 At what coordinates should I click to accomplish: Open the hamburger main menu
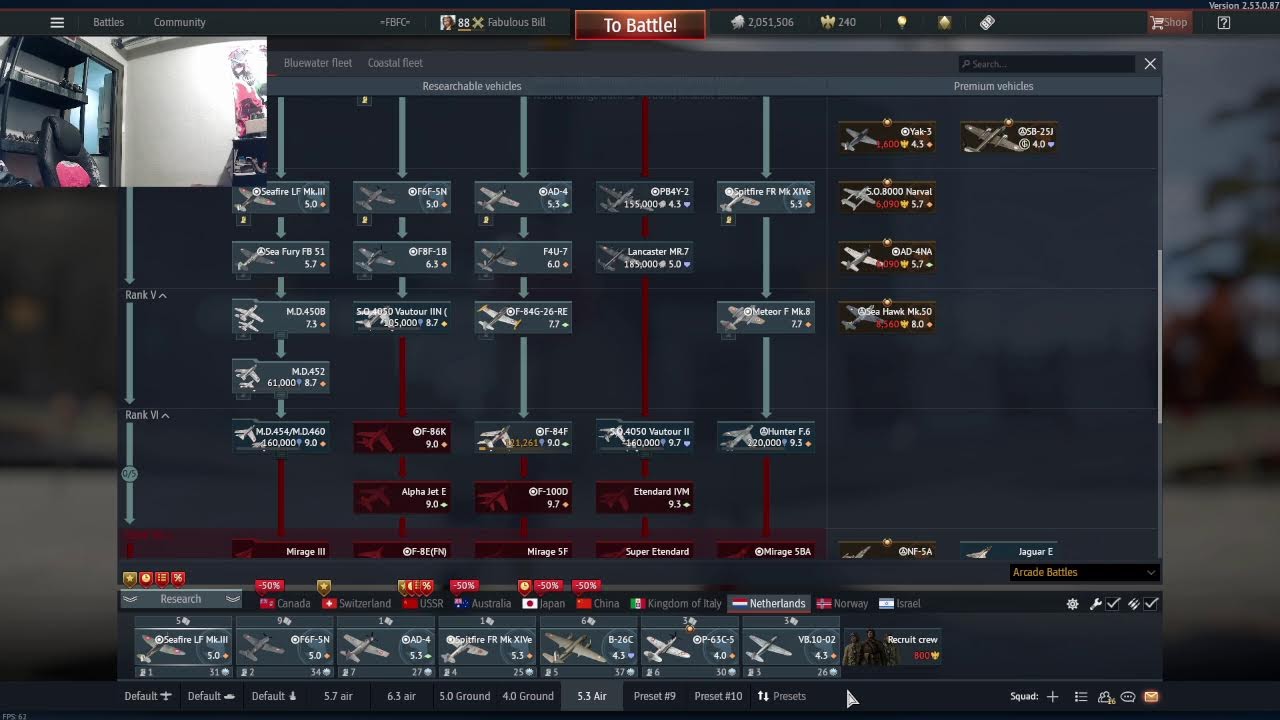(57, 22)
